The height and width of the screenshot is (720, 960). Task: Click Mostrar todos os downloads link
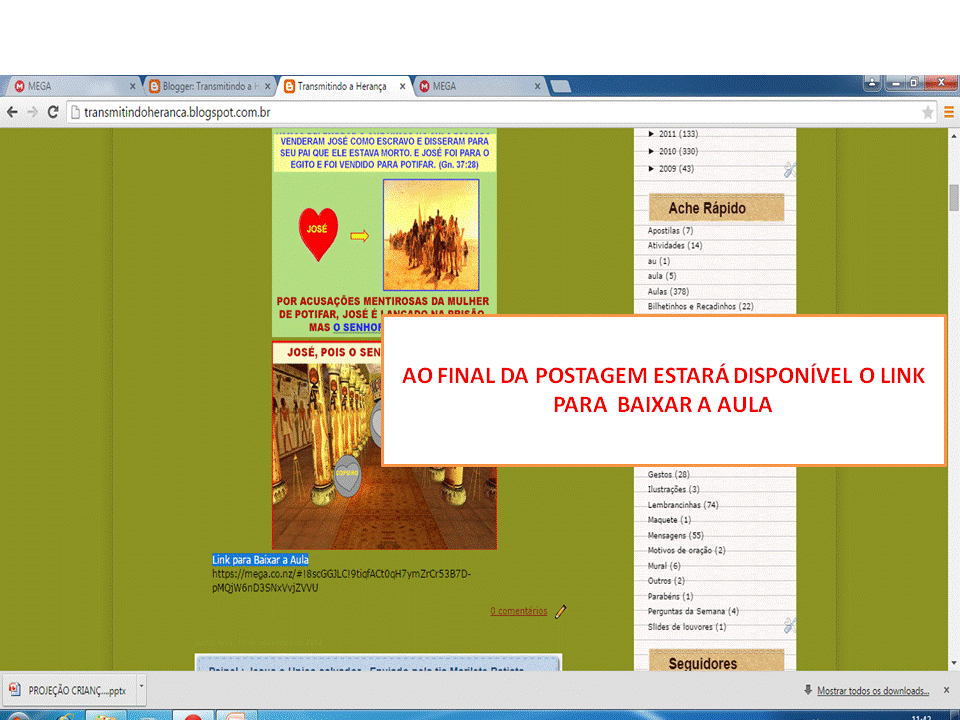pyautogui.click(x=873, y=691)
